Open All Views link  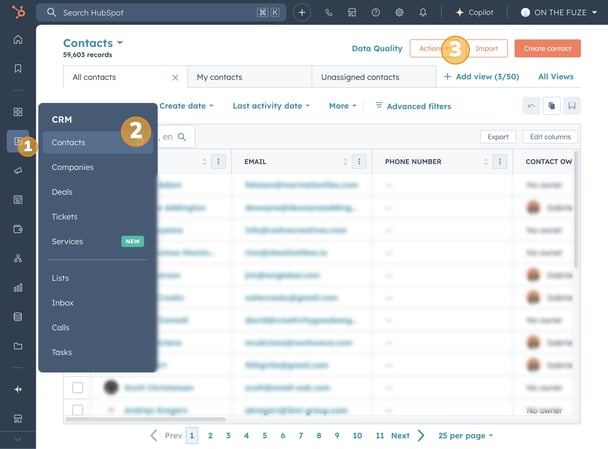[556, 77]
